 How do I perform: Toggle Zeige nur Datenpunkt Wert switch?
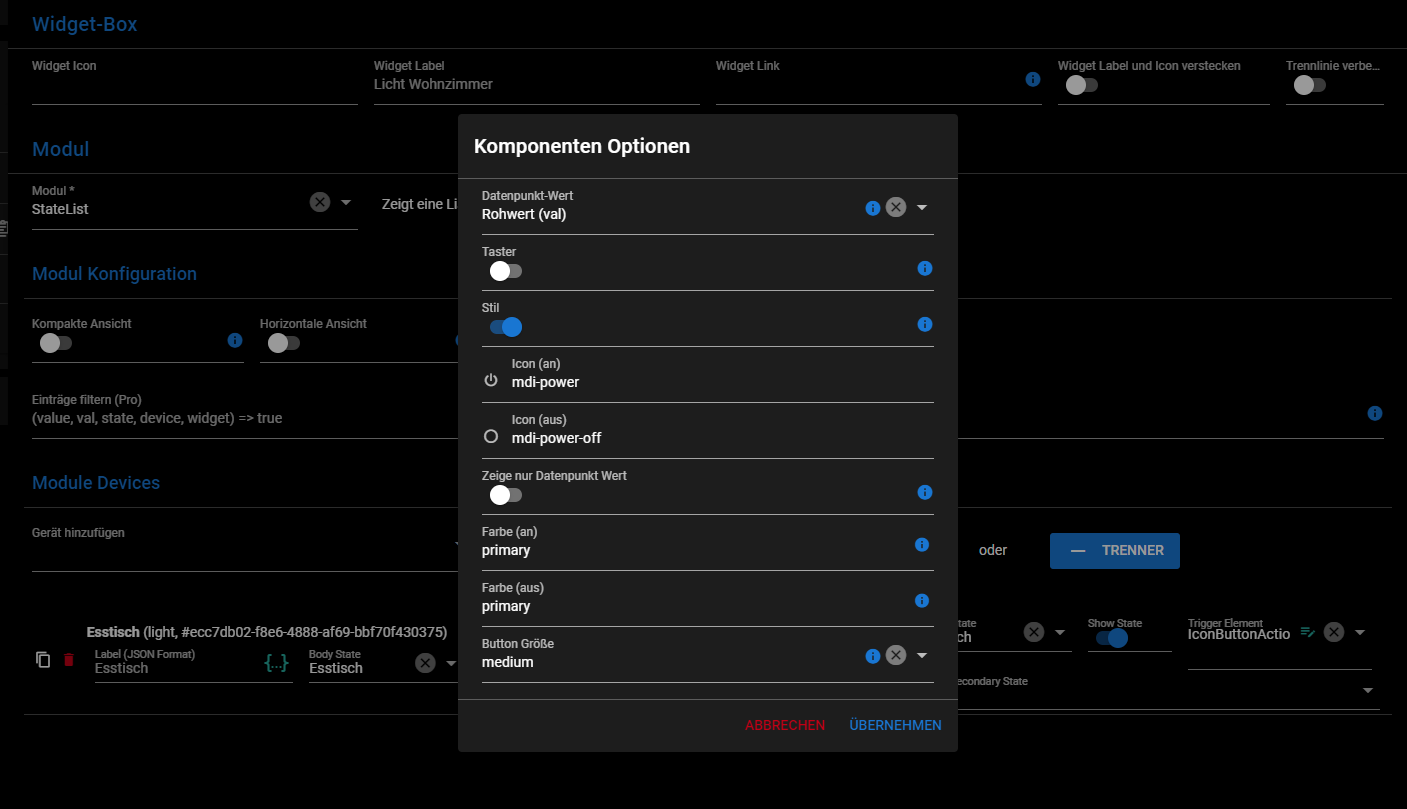(505, 494)
